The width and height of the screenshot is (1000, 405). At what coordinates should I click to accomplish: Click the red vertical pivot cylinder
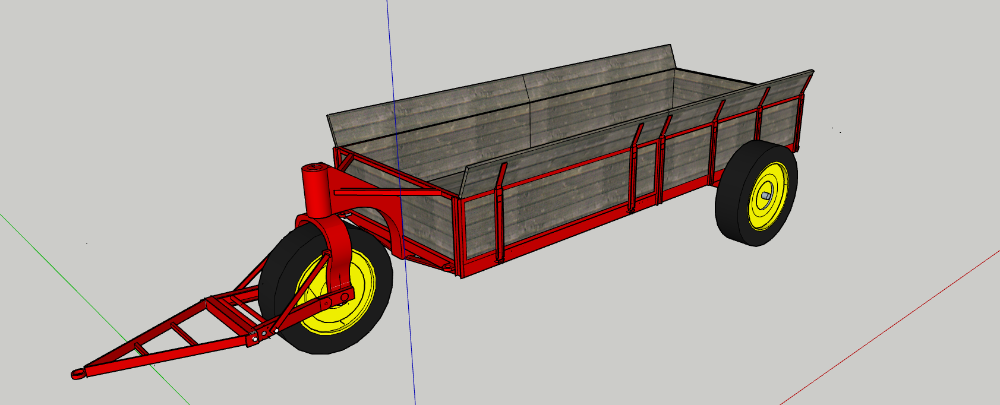pos(316,192)
